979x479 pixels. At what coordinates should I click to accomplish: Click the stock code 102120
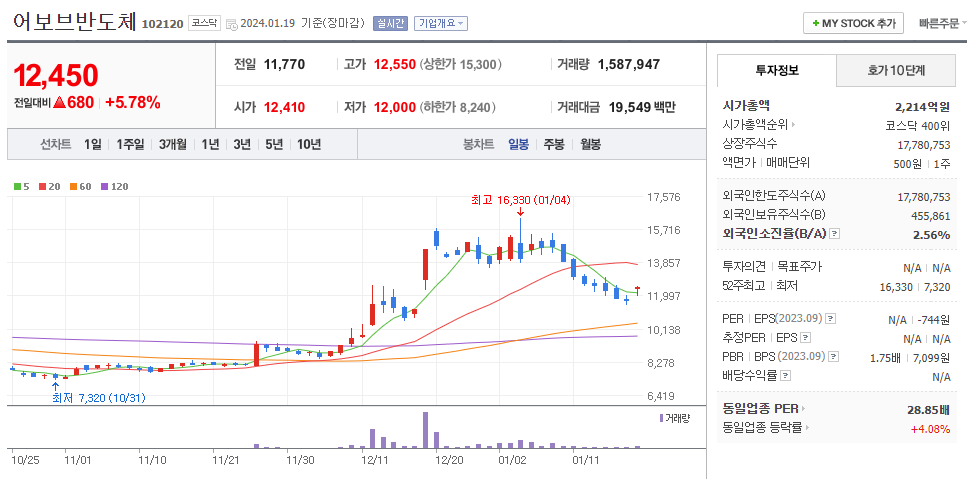pyautogui.click(x=162, y=24)
